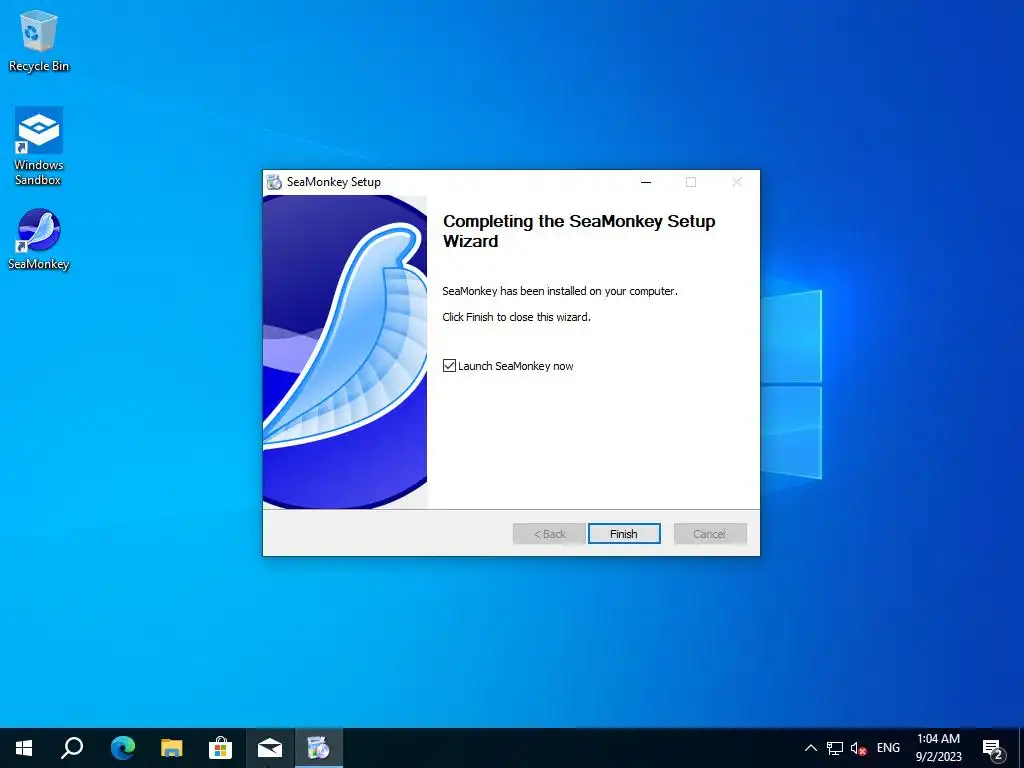Click the greyed Back button
The height and width of the screenshot is (768, 1024).
(549, 534)
